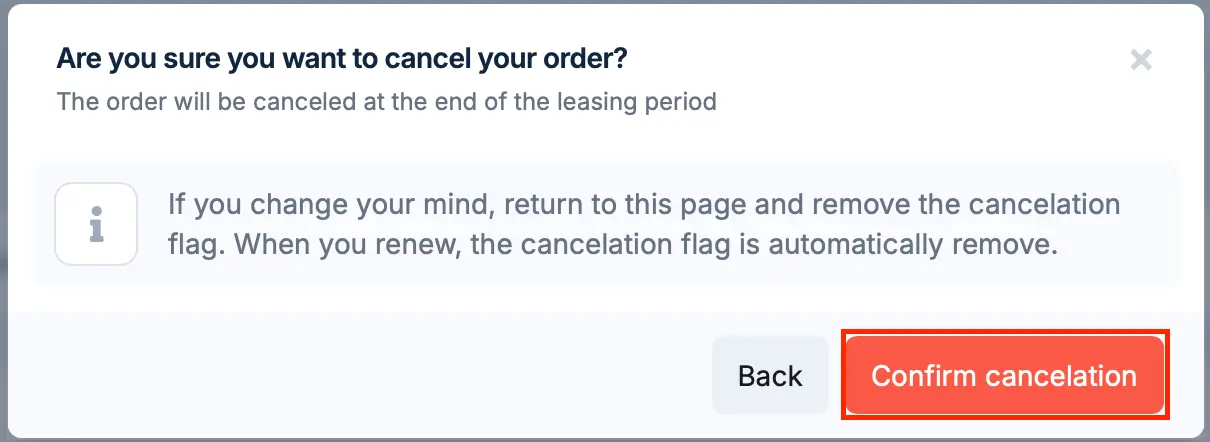Viewport: 1210px width, 442px height.
Task: Go back using the Back button
Action: click(770, 375)
